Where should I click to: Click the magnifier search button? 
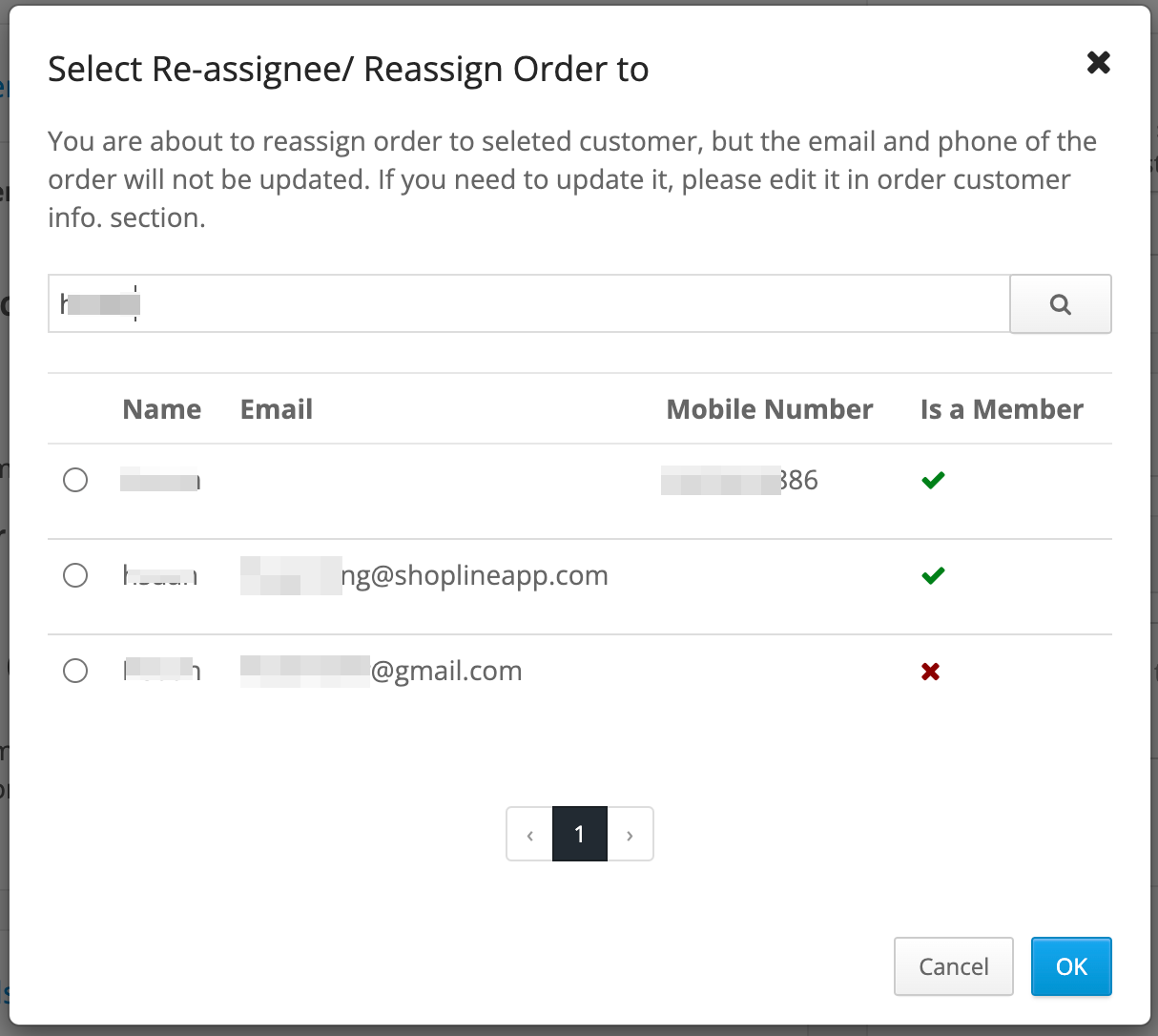(x=1060, y=304)
